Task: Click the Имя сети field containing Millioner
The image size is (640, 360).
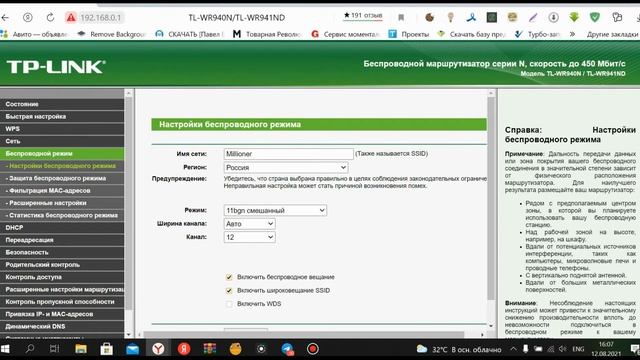Action: (289, 153)
